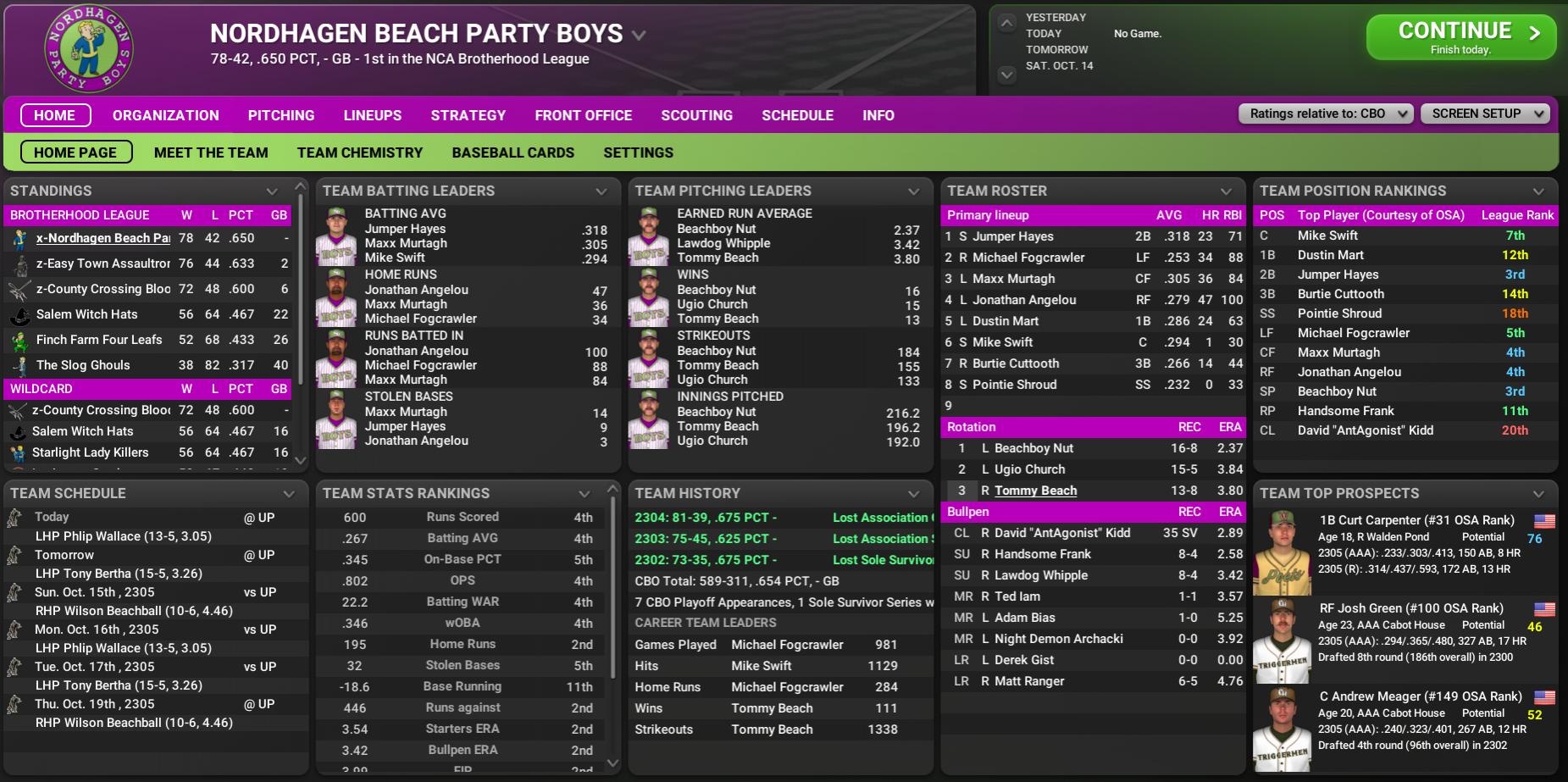Click Finch Farm Four Leafs team icon
The width and height of the screenshot is (1568, 782).
pyautogui.click(x=19, y=341)
